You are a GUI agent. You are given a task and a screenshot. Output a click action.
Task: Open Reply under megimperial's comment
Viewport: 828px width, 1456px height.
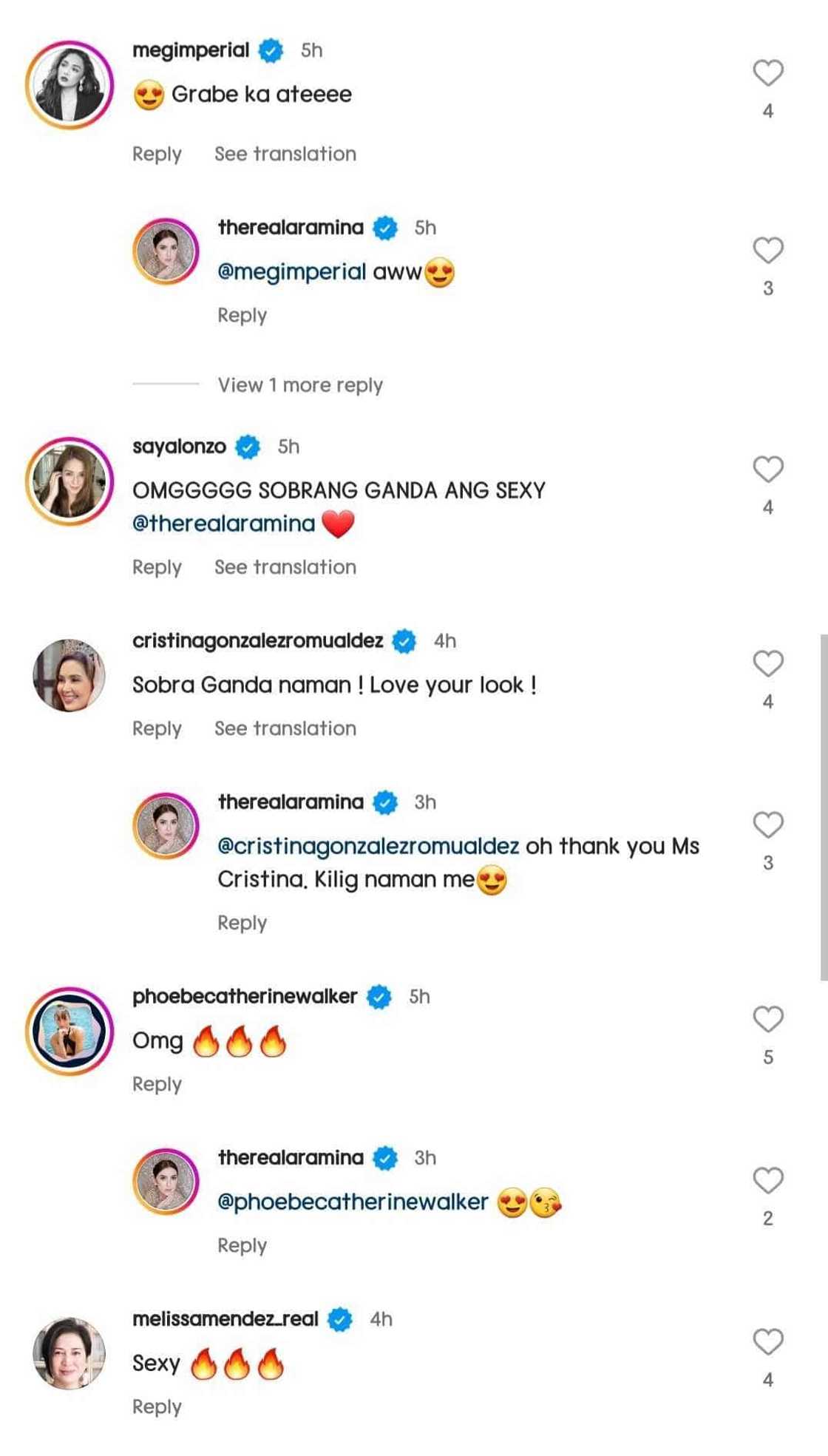click(x=156, y=153)
